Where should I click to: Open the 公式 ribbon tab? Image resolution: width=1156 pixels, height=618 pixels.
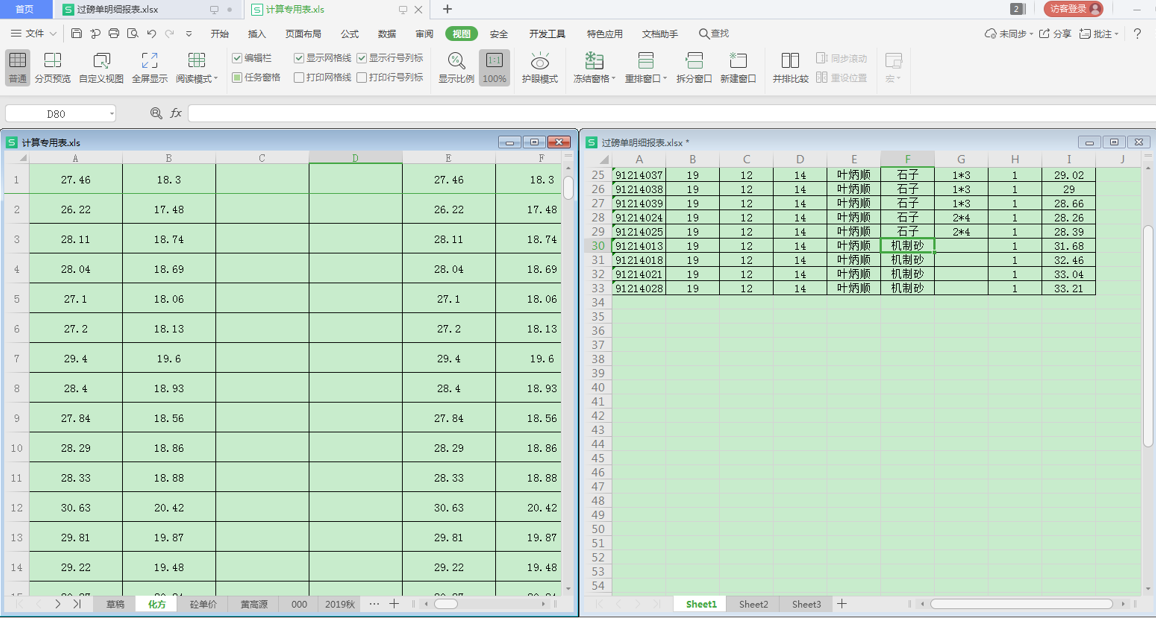coord(349,33)
